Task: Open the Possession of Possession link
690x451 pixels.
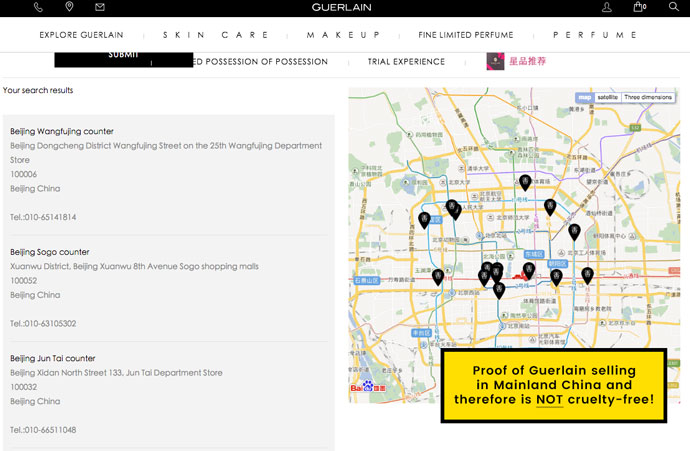Action: click(261, 62)
